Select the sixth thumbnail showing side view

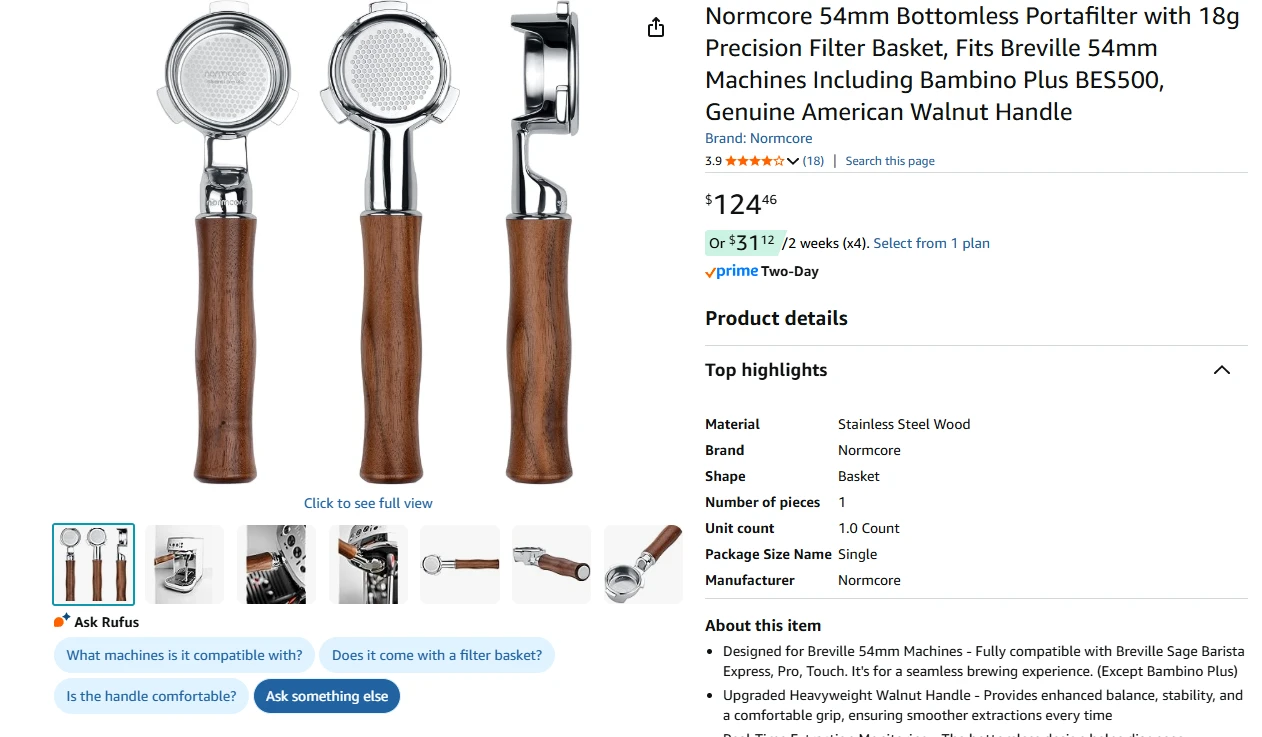pyautogui.click(x=552, y=565)
